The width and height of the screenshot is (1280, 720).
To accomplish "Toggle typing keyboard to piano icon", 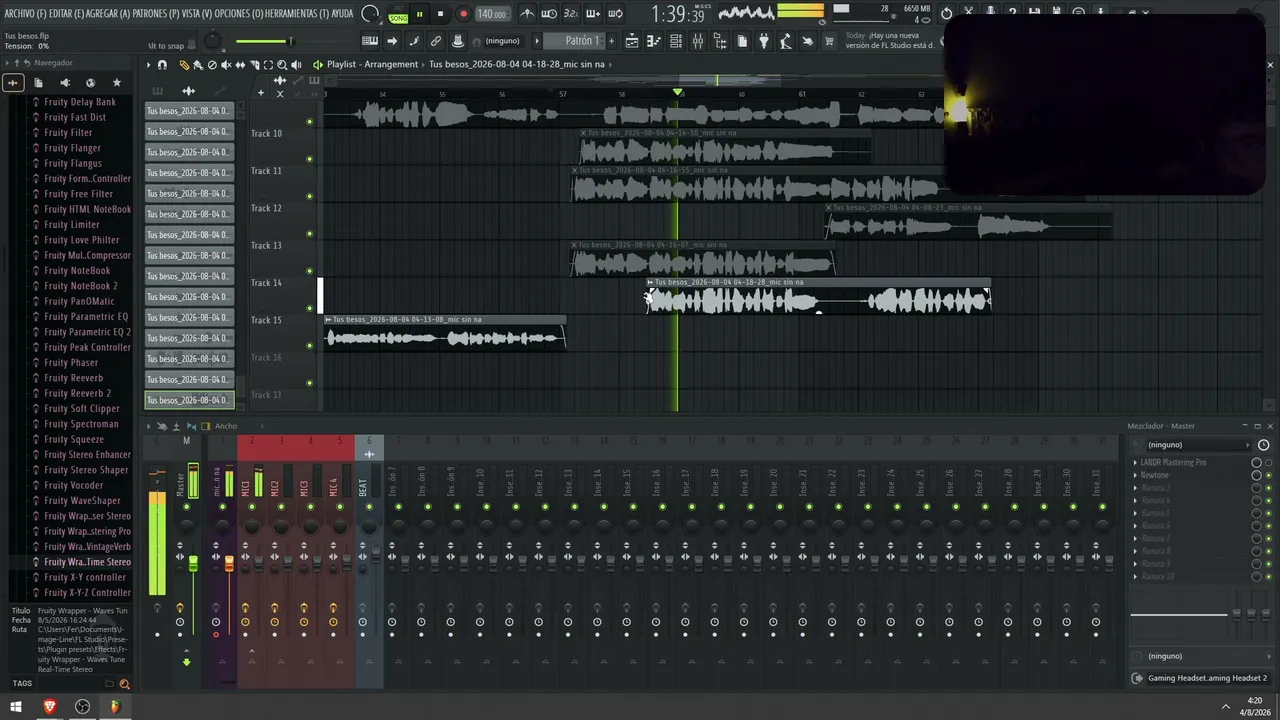I will [x=369, y=41].
